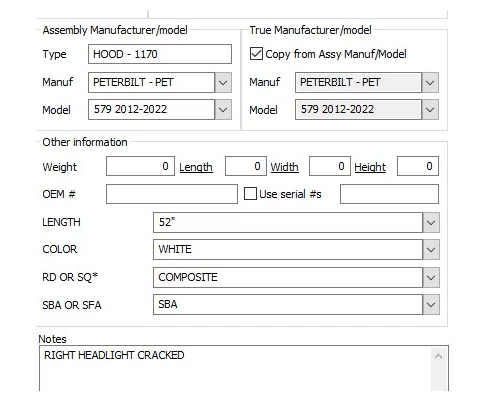Focus the Type field HOOD - 1170
Viewport: 500px width, 400px height.
point(160,54)
